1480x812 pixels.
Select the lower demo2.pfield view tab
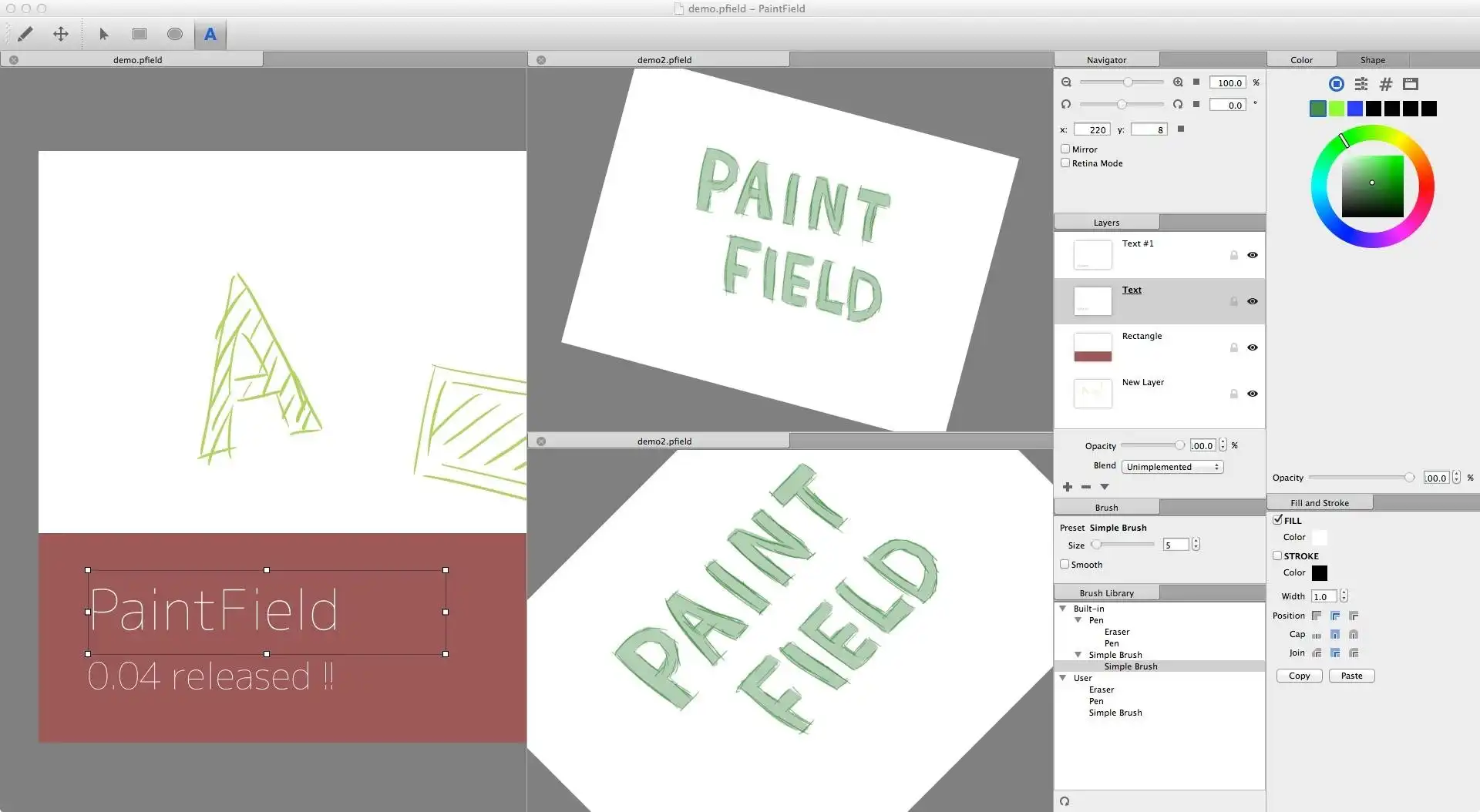659,441
